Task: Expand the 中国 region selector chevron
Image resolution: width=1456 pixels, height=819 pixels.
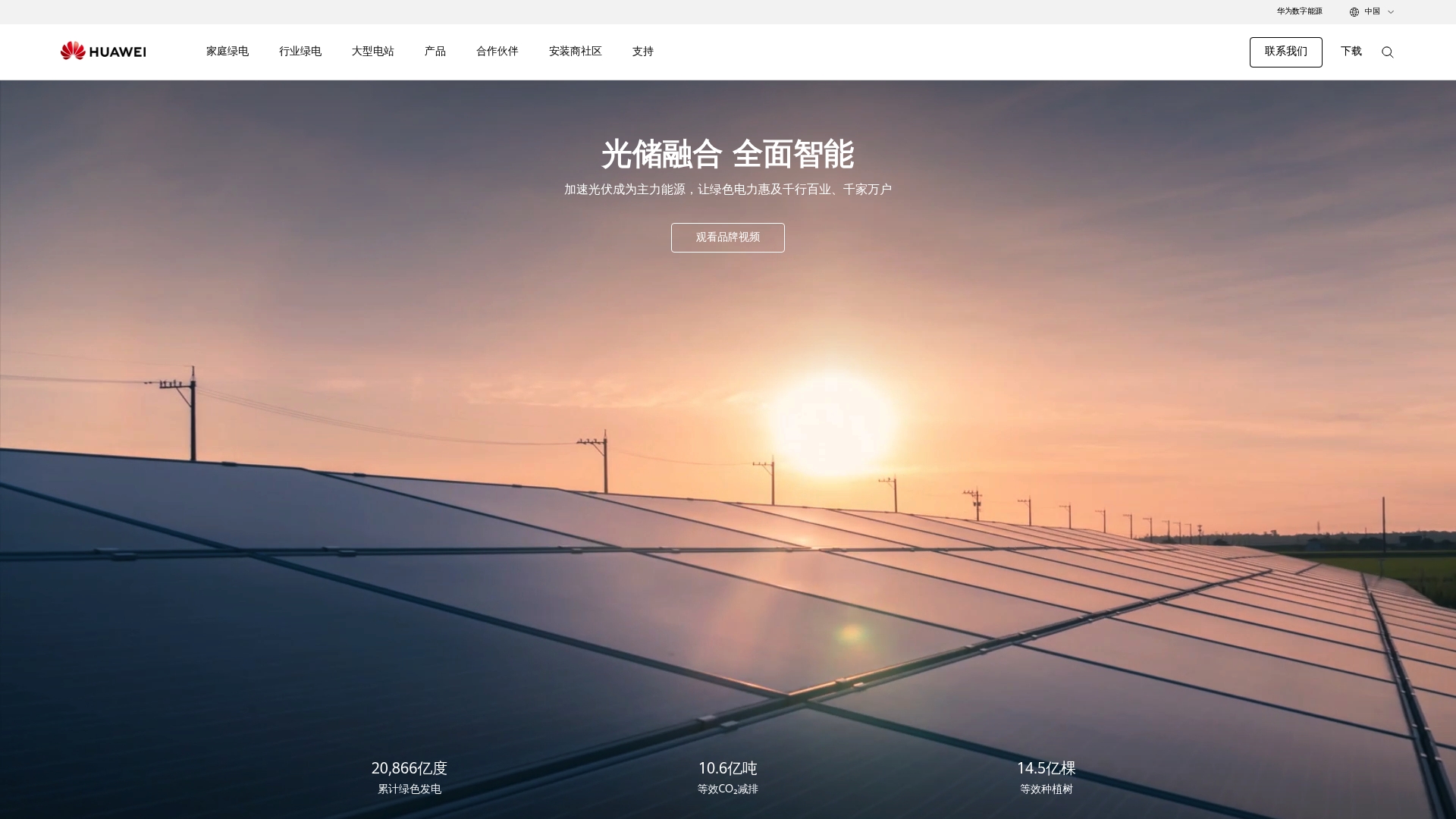Action: [1392, 11]
